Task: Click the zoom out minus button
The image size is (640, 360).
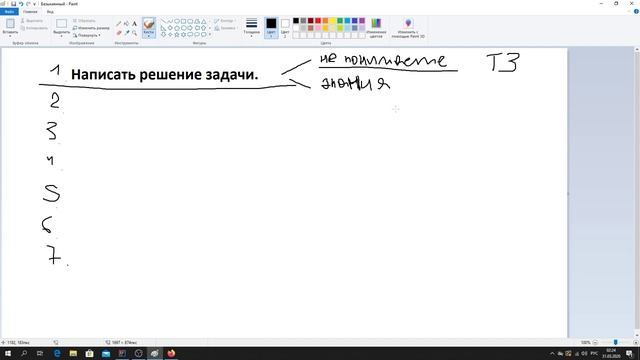Action: pos(595,342)
